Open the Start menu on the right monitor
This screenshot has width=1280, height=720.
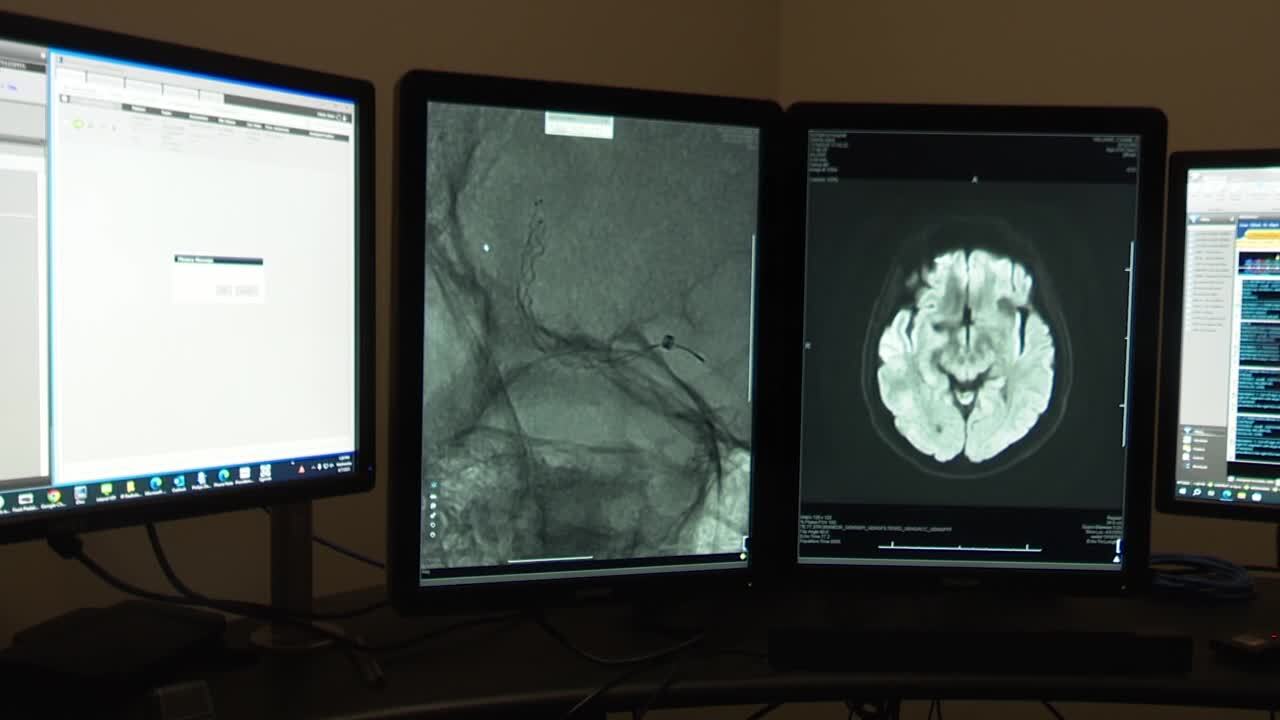(x=1183, y=491)
